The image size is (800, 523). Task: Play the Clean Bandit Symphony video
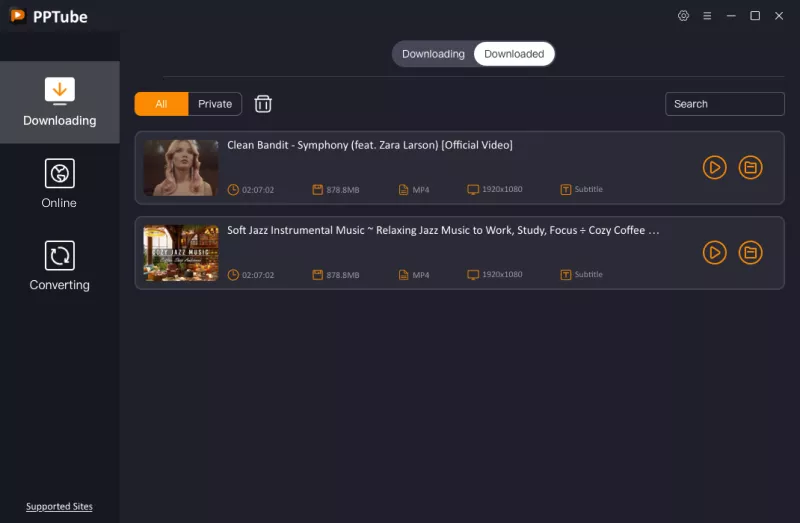coord(714,168)
